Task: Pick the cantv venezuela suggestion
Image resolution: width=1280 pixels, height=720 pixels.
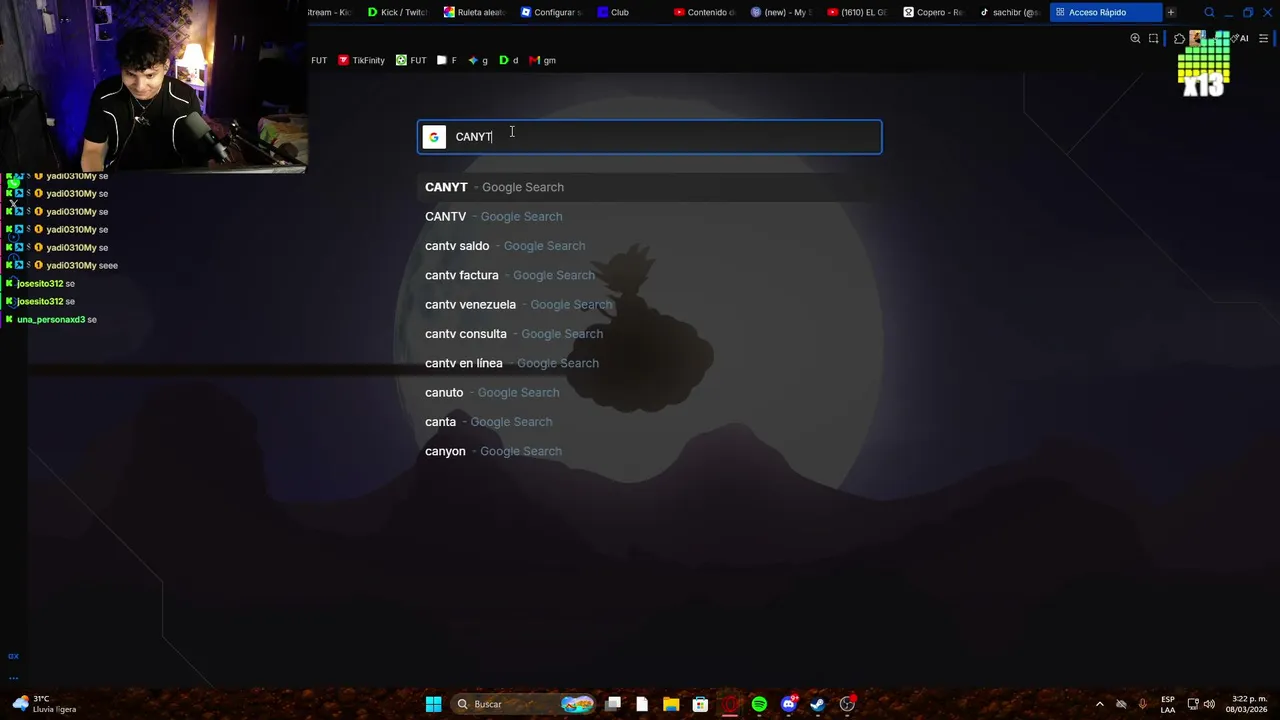Action: click(x=649, y=304)
